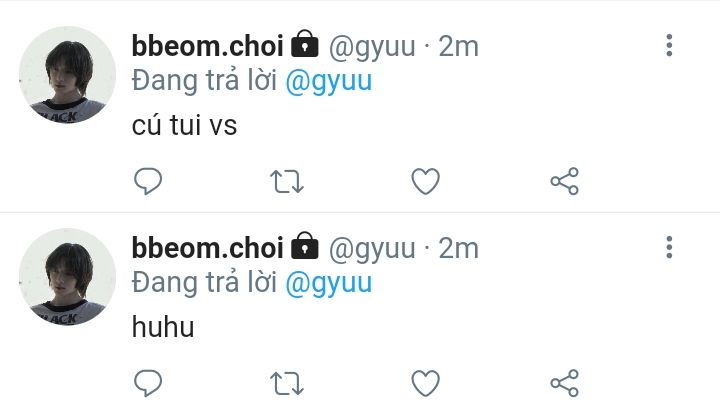
Task: Open the "huhu" tweet text
Action: click(163, 326)
